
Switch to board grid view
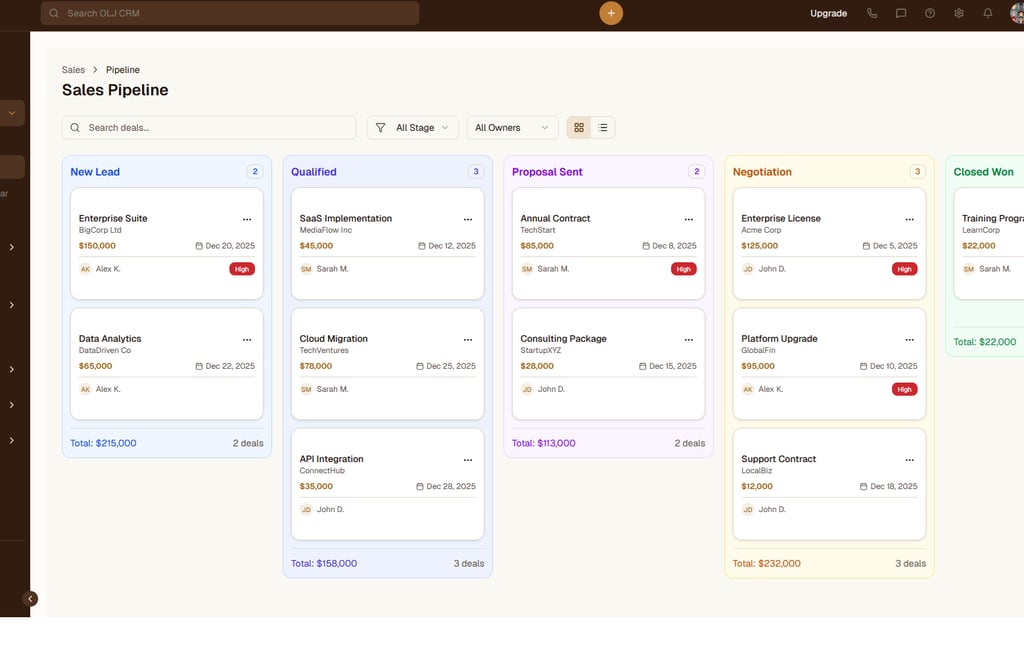click(579, 127)
